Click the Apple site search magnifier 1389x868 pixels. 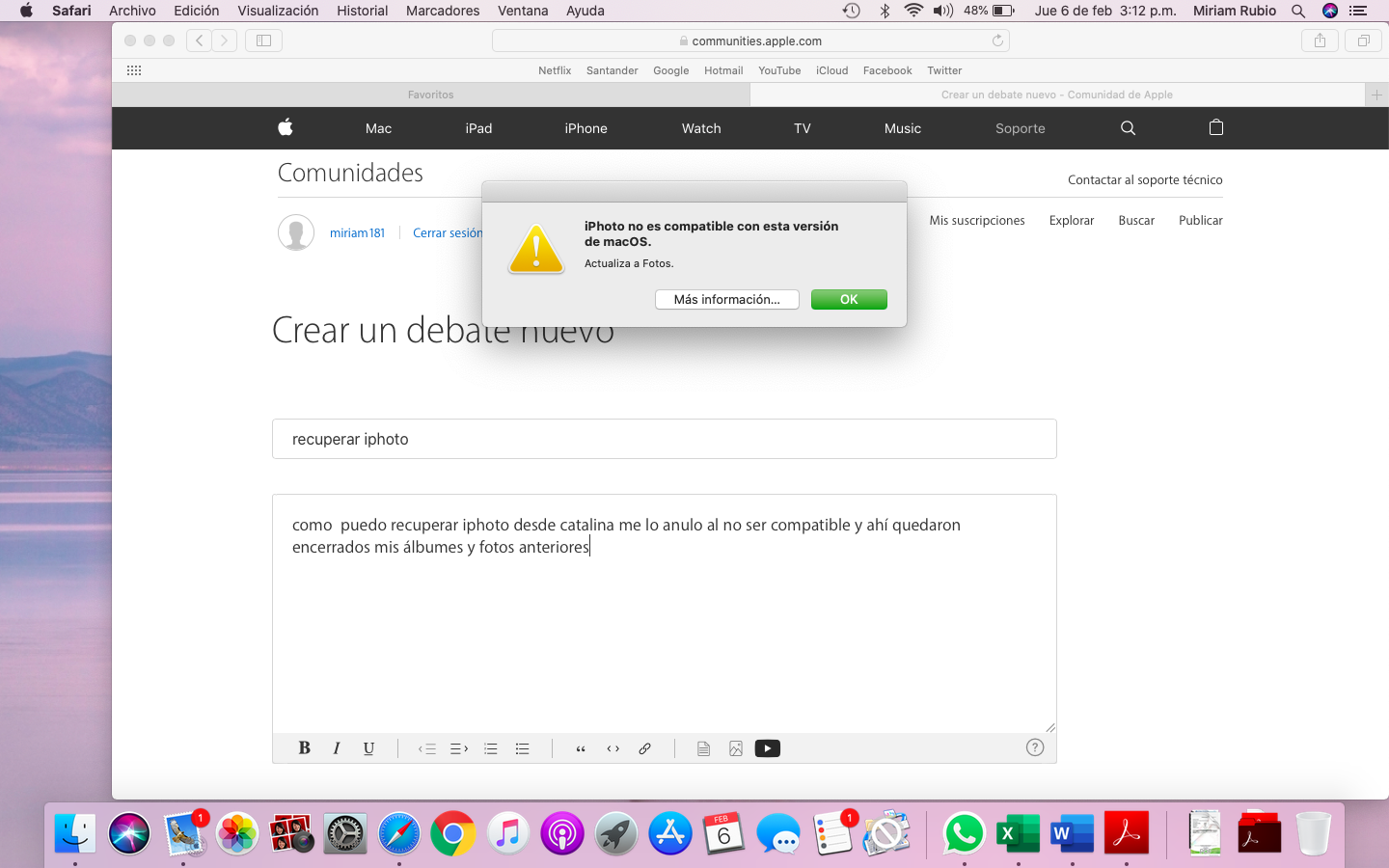coord(1128,128)
